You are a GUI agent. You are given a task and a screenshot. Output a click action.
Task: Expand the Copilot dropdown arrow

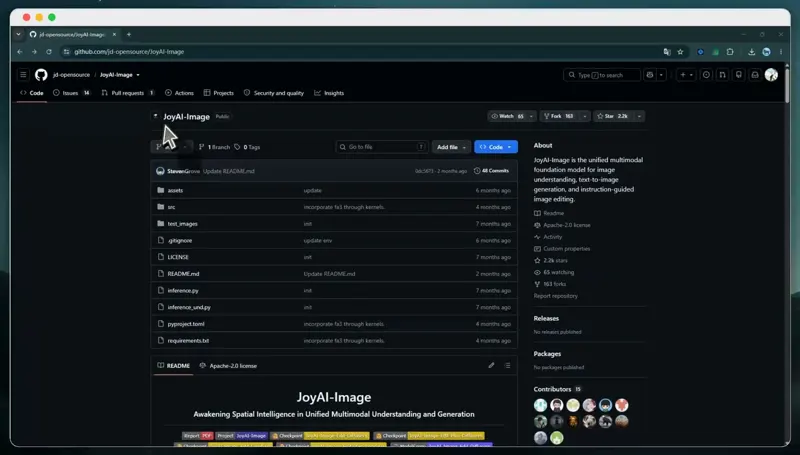(x=661, y=75)
